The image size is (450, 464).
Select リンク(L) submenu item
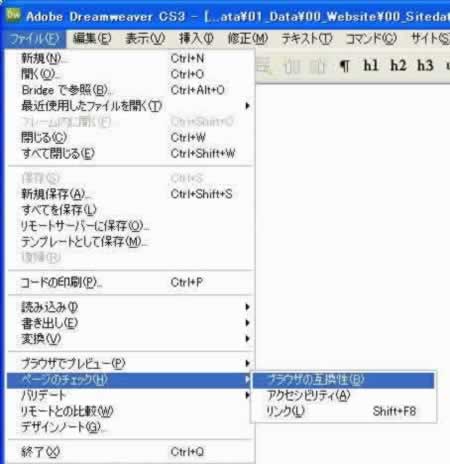343,411
